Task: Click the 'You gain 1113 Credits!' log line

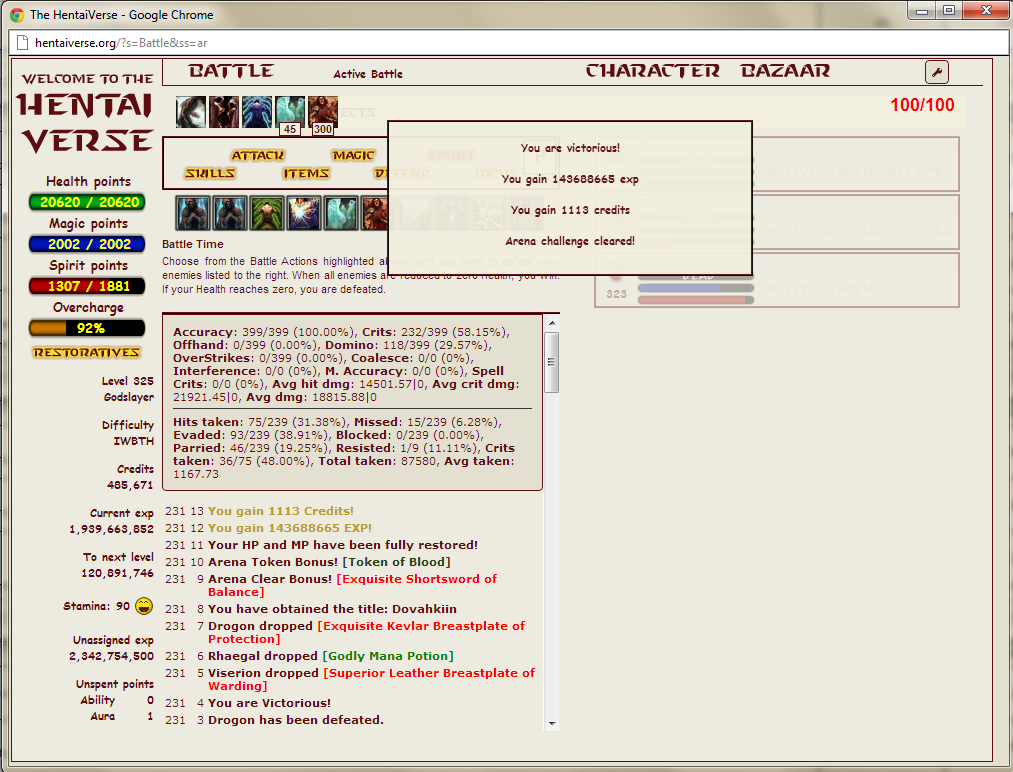Action: [x=280, y=511]
